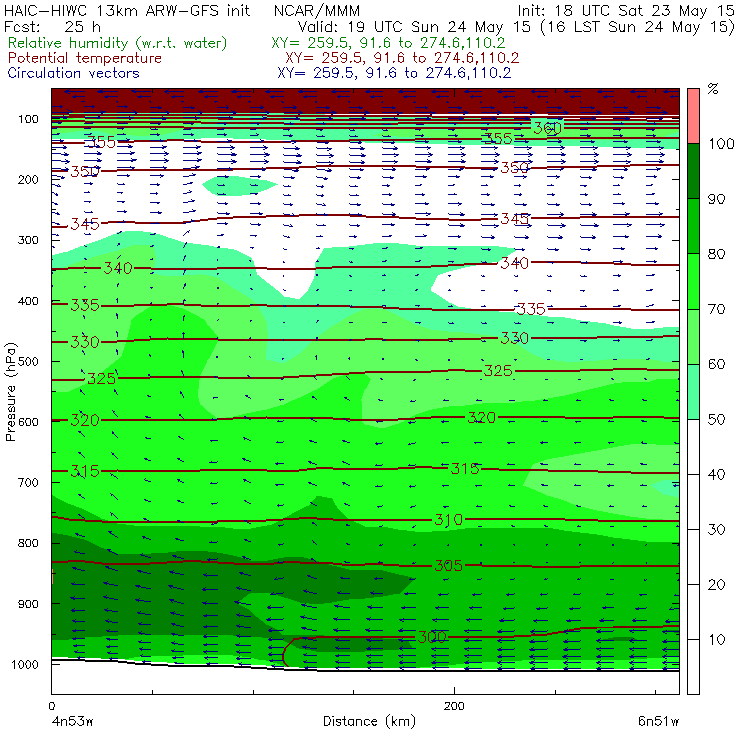Click the 'Valid: 19 UTC Sun 24 May 15' text
740x740 pixels.
point(414,26)
